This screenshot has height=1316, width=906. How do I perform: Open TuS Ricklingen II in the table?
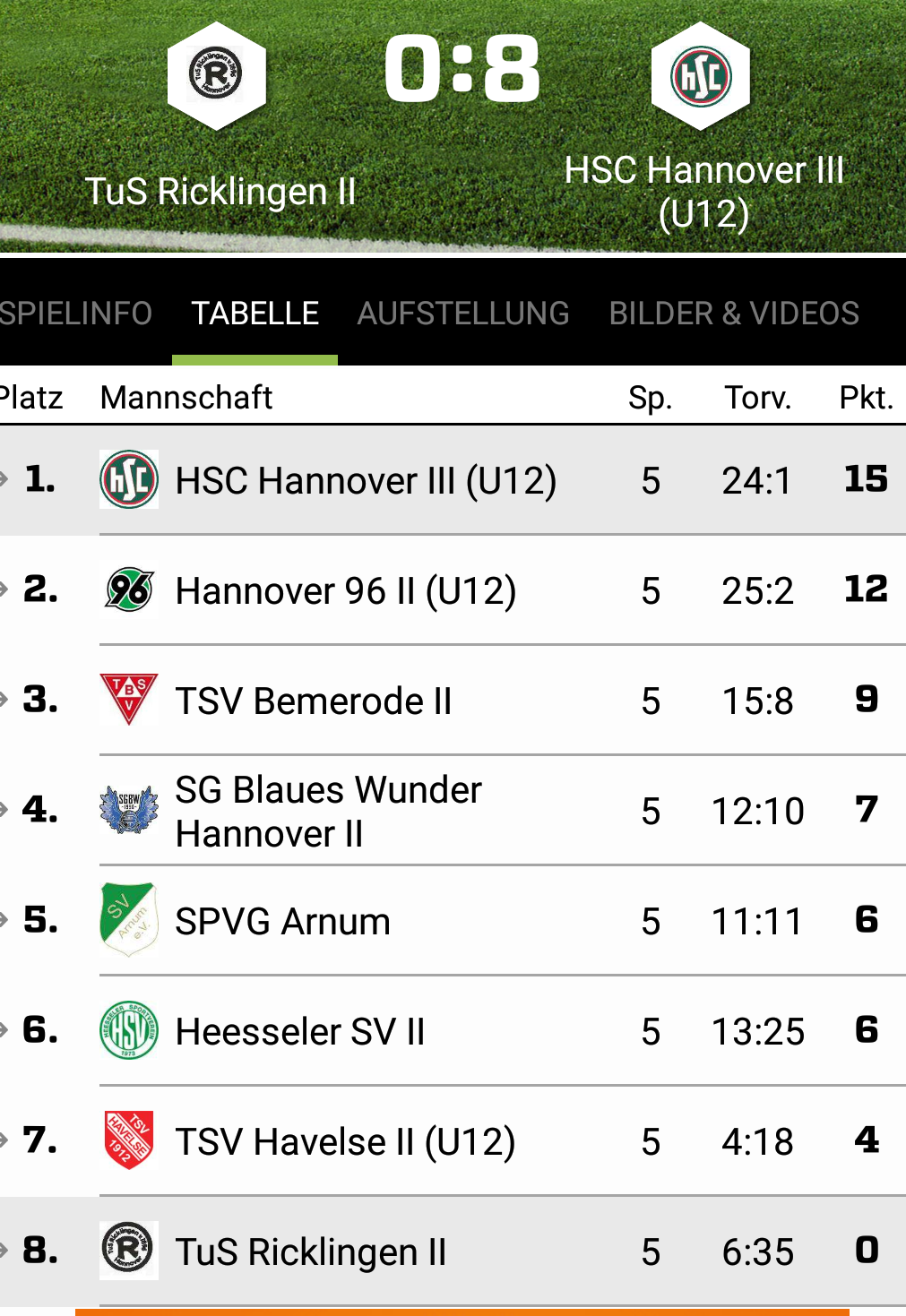[311, 1252]
